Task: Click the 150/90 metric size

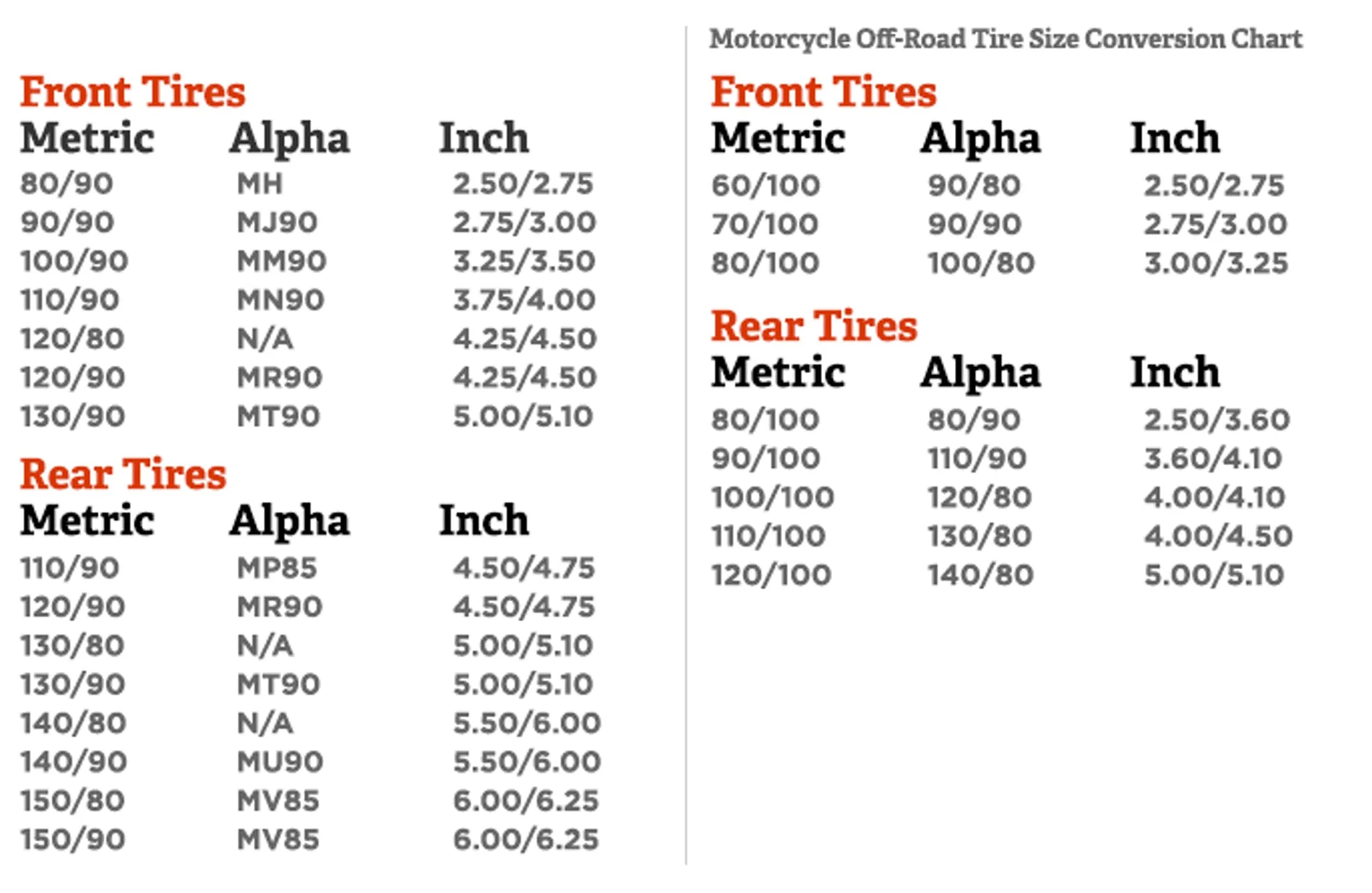Action: click(x=73, y=840)
